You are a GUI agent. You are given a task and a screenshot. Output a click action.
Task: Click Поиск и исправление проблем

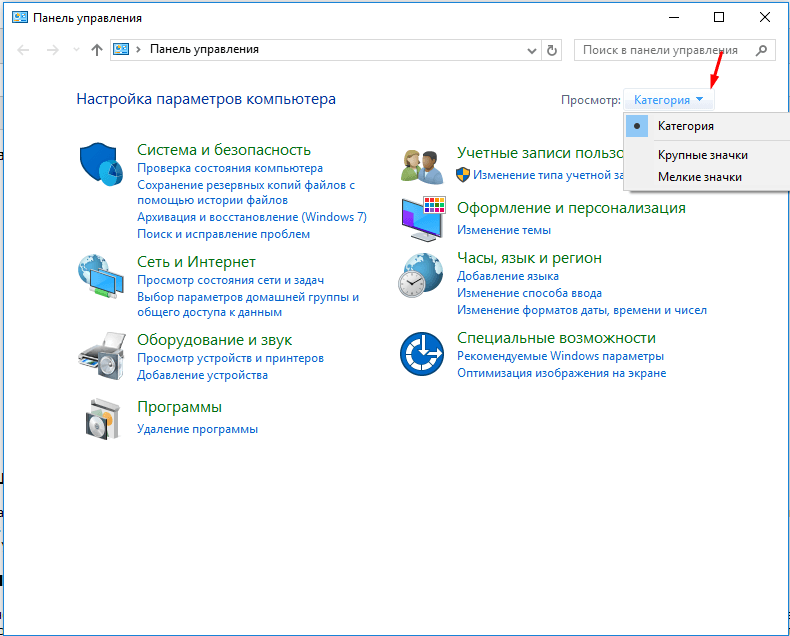pyautogui.click(x=223, y=234)
